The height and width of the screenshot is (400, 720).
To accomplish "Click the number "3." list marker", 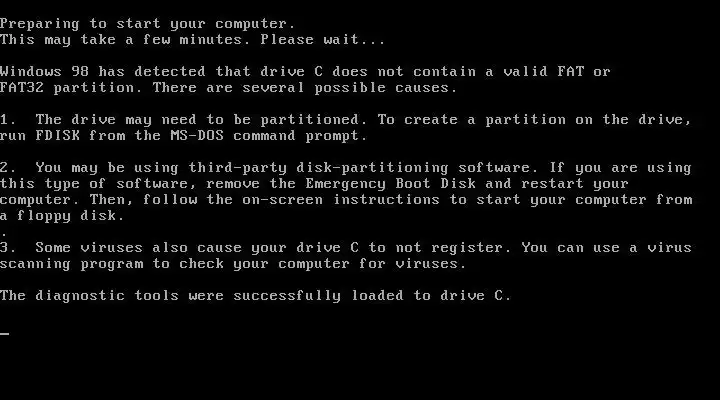I will 8,248.
